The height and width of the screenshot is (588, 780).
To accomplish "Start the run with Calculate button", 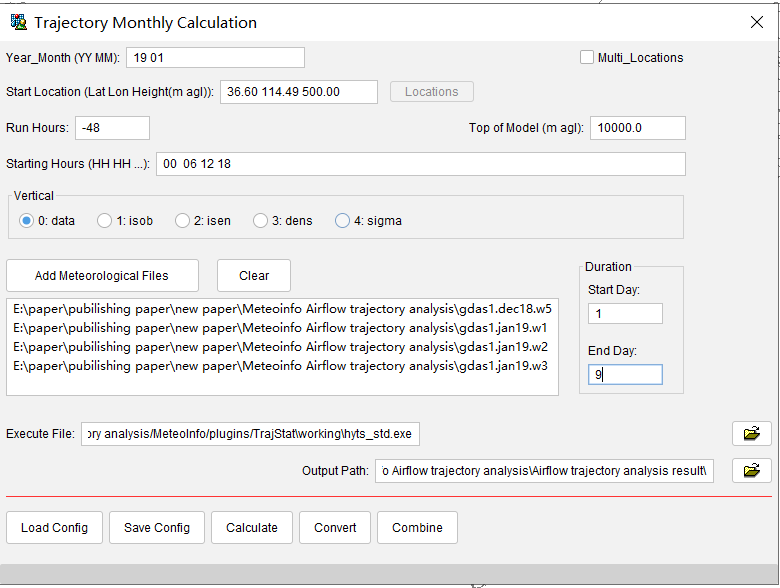I will (x=252, y=528).
